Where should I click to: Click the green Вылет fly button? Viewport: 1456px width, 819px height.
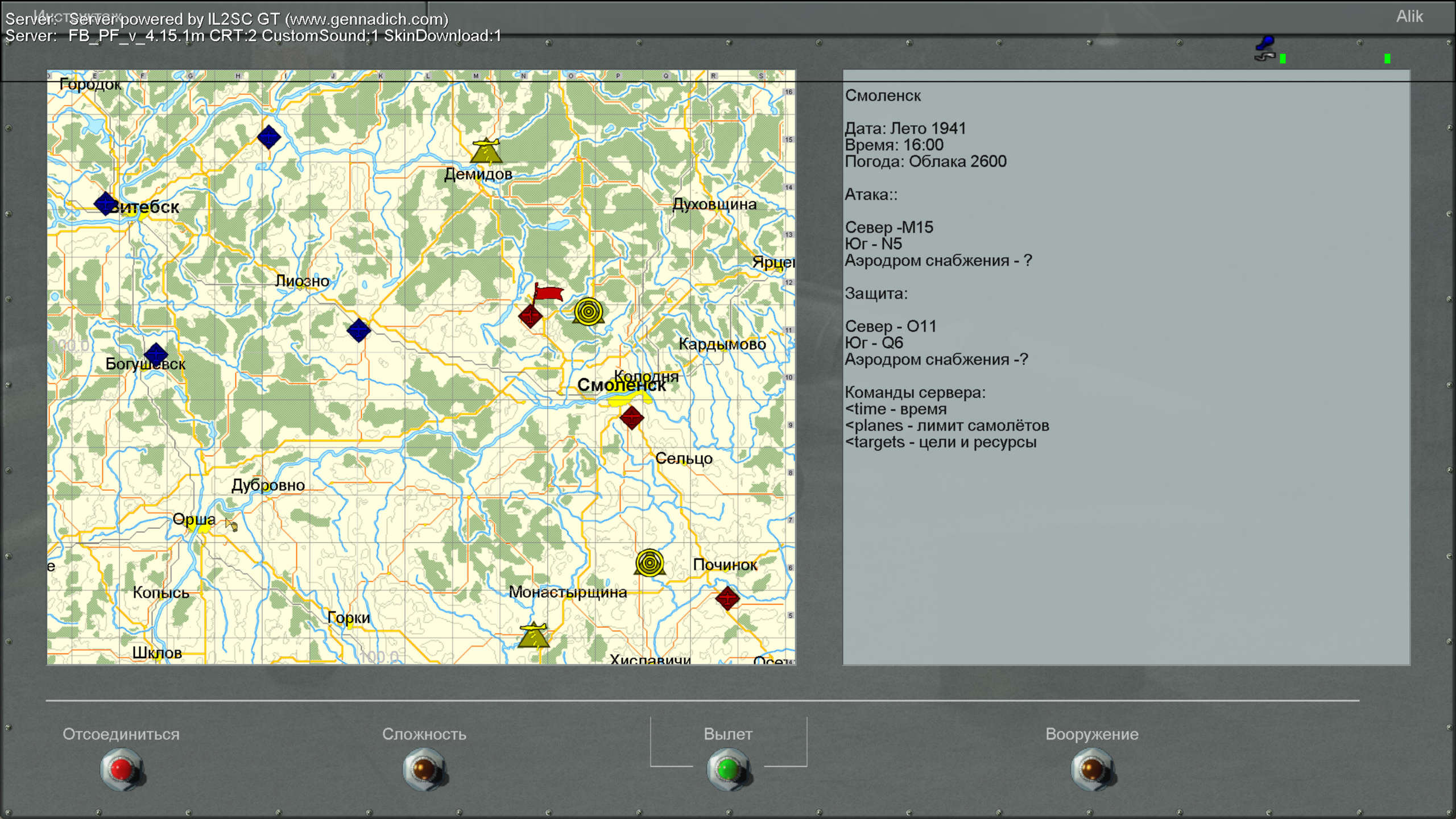click(x=728, y=770)
